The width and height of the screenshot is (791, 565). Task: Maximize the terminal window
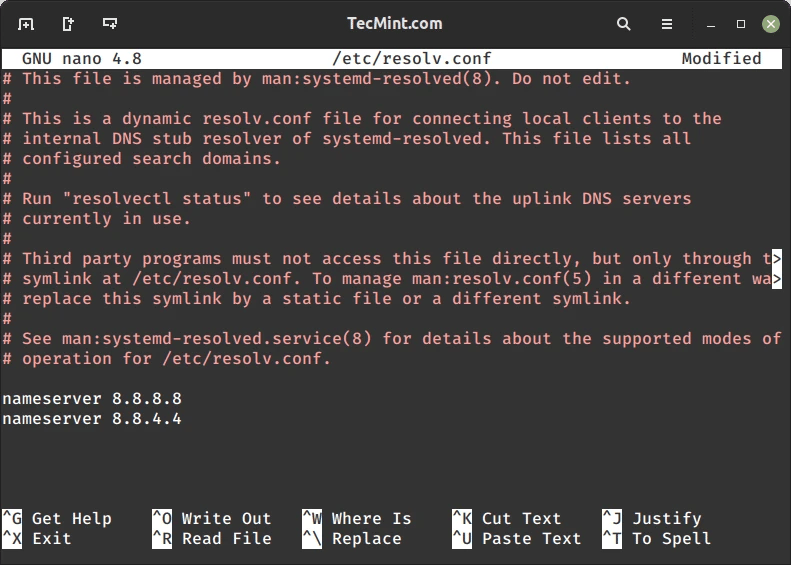click(x=741, y=23)
